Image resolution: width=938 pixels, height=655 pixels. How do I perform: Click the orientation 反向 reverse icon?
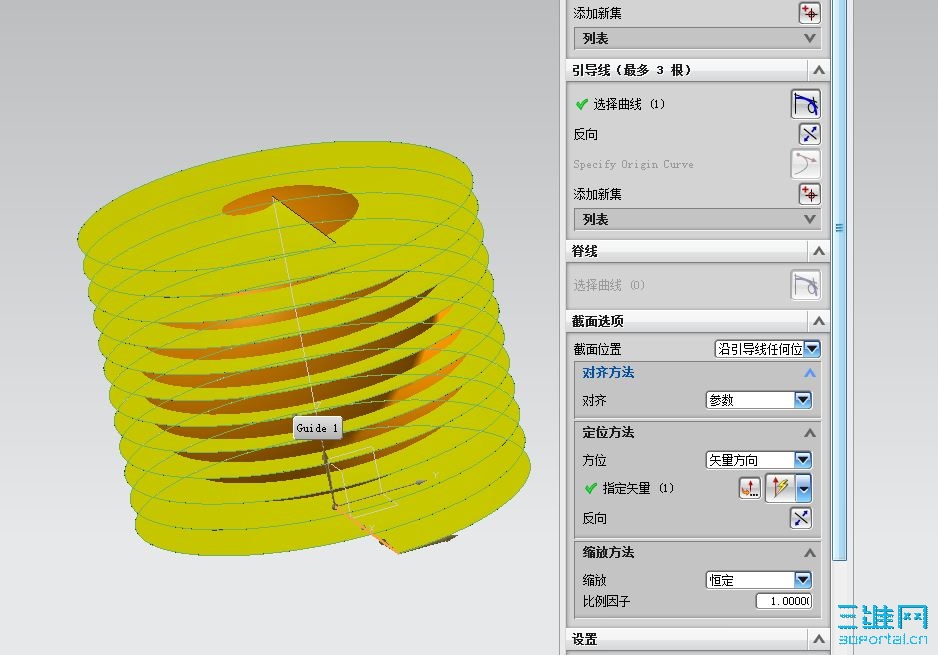800,518
